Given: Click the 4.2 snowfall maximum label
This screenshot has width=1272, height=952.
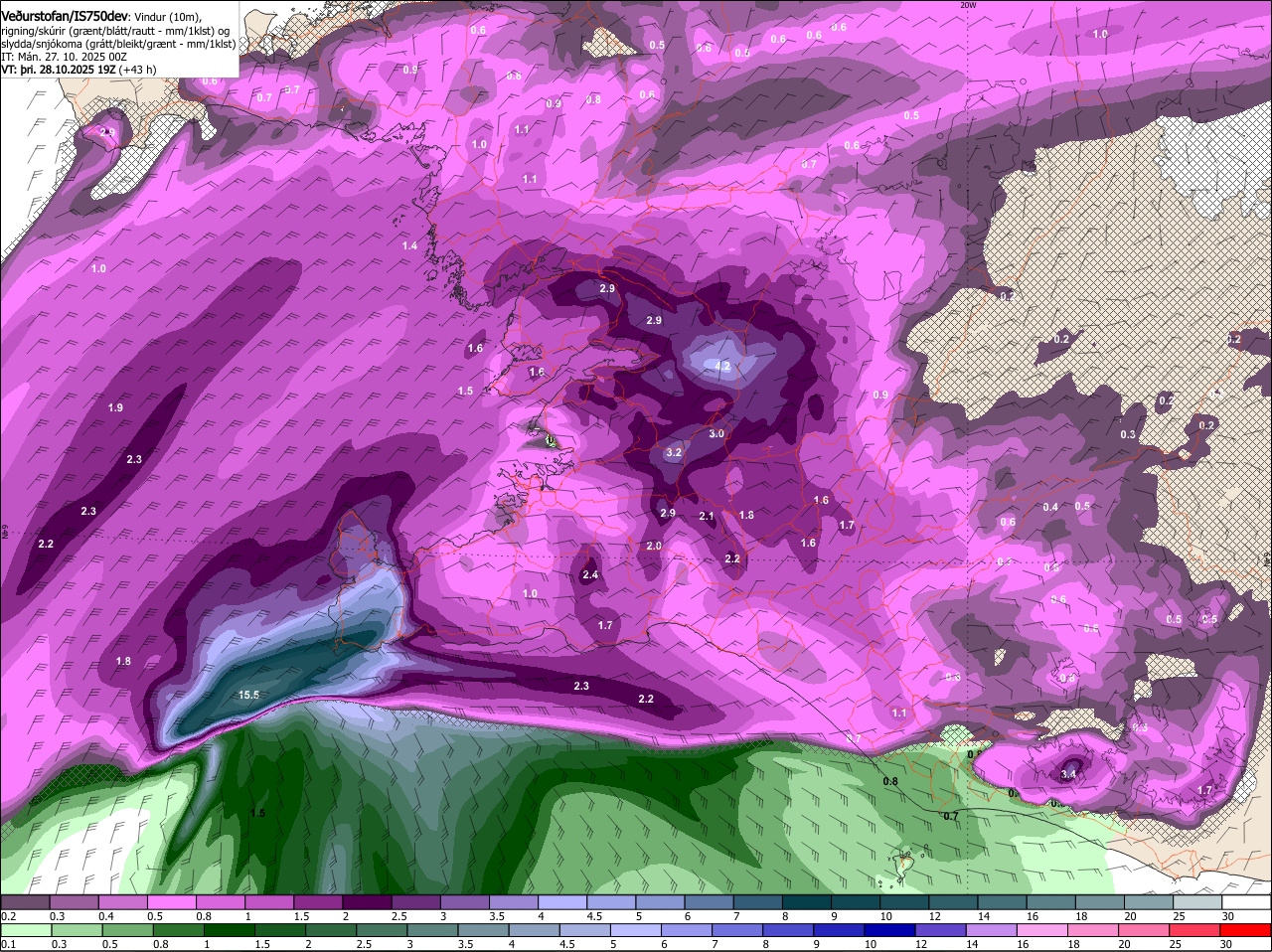Looking at the screenshot, I should [723, 366].
